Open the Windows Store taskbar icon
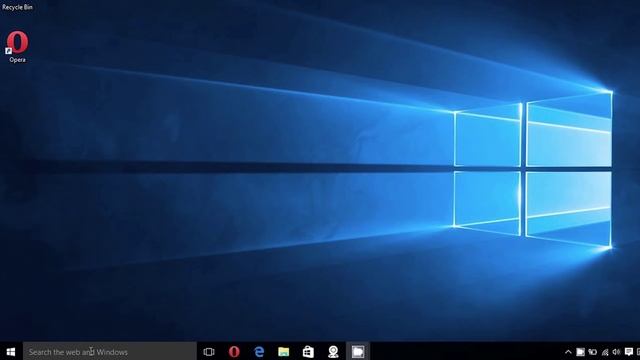The image size is (640, 360). pos(308,351)
